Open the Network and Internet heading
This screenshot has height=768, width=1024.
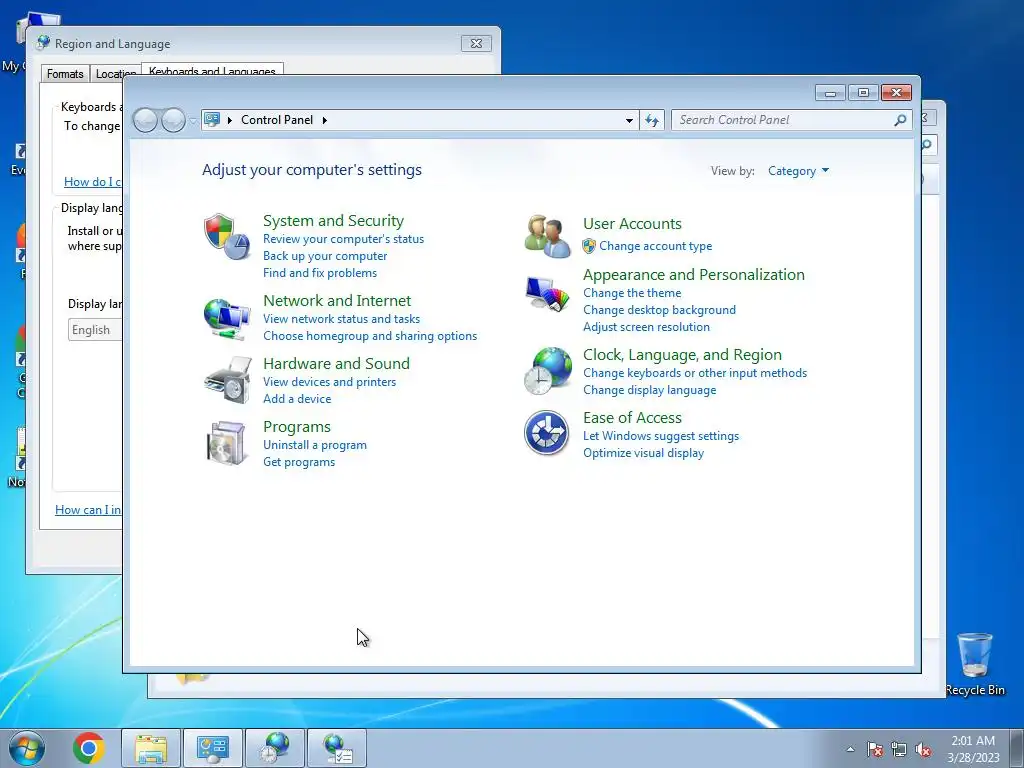point(337,300)
